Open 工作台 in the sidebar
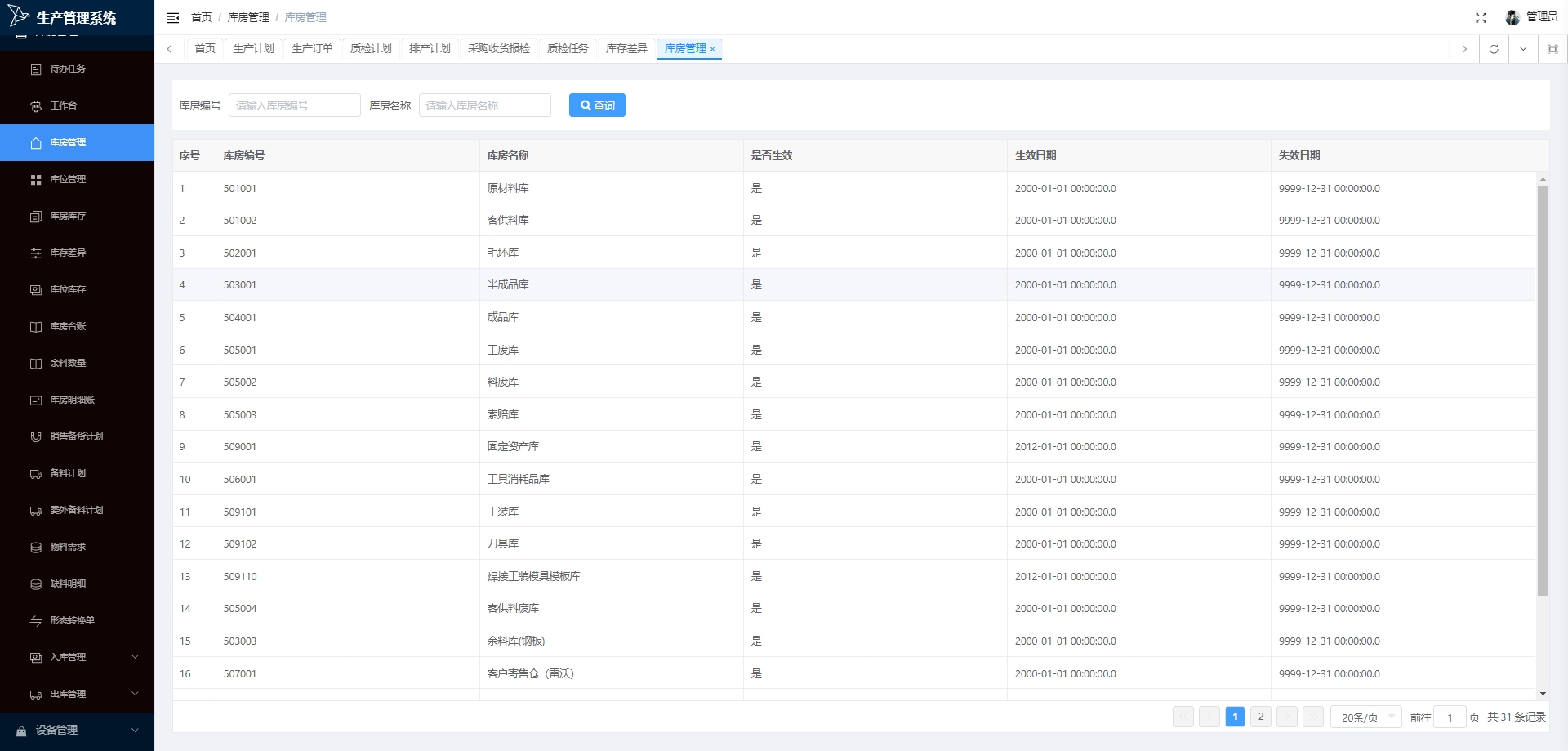Screen dimensions: 1568x751 point(77,106)
